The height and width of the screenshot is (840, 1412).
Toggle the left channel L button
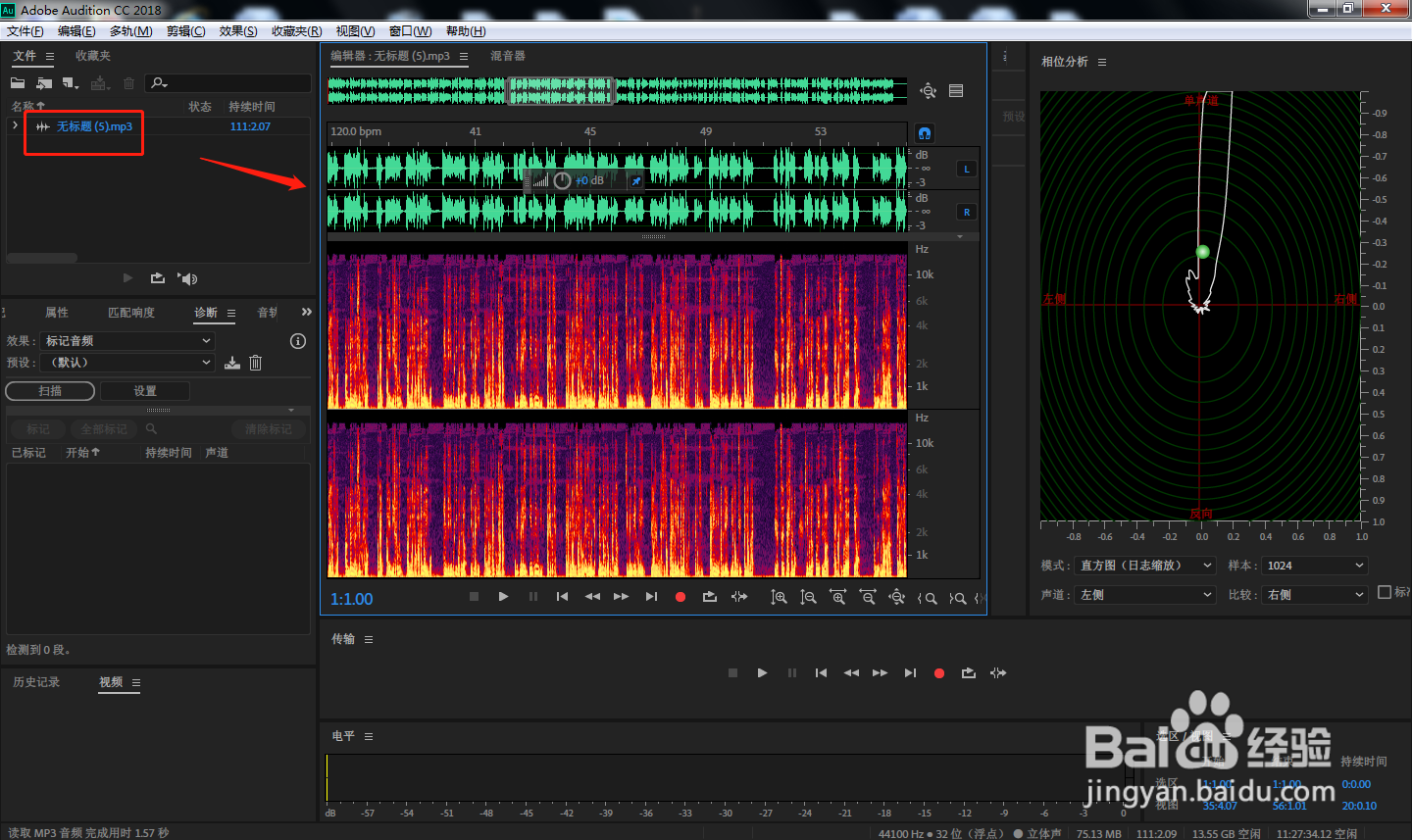pos(967,169)
